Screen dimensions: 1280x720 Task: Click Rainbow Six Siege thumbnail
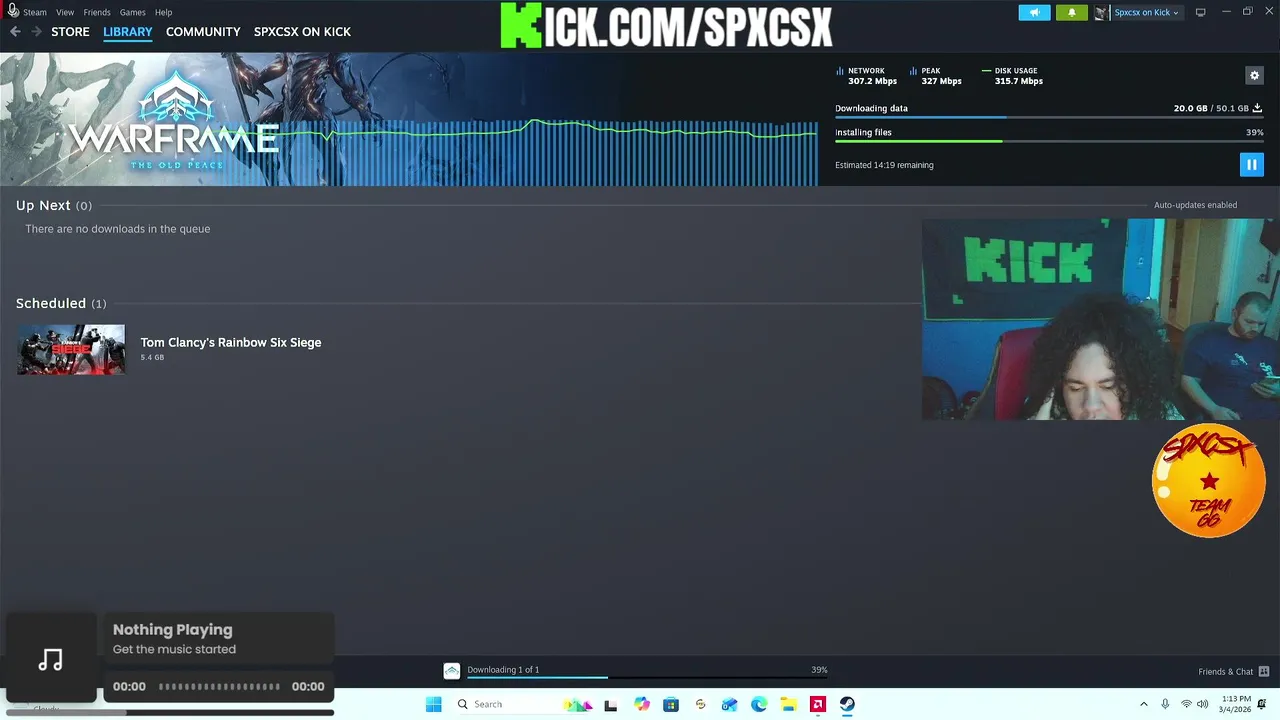pyautogui.click(x=71, y=349)
